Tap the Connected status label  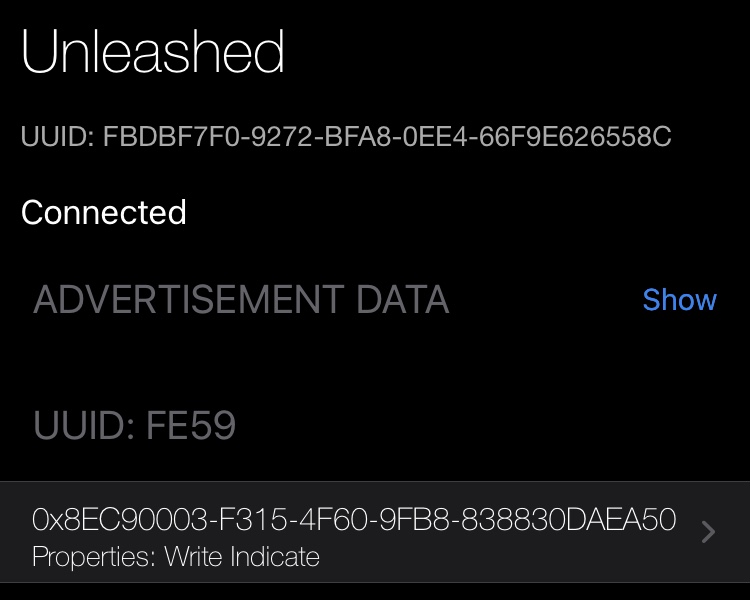(x=104, y=213)
